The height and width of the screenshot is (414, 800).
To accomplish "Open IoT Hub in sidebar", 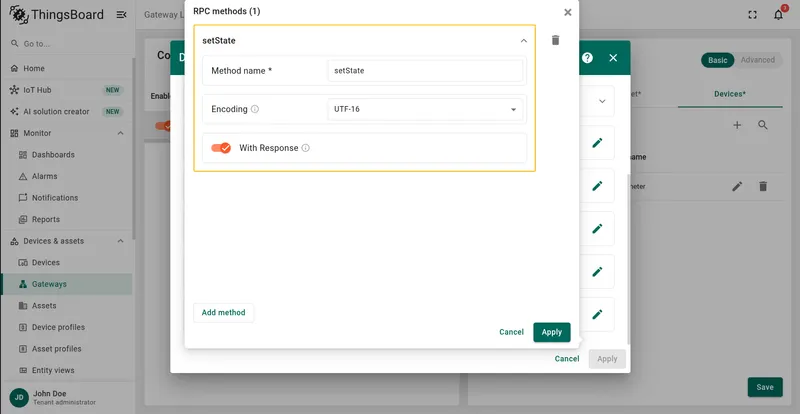I will (66, 90).
